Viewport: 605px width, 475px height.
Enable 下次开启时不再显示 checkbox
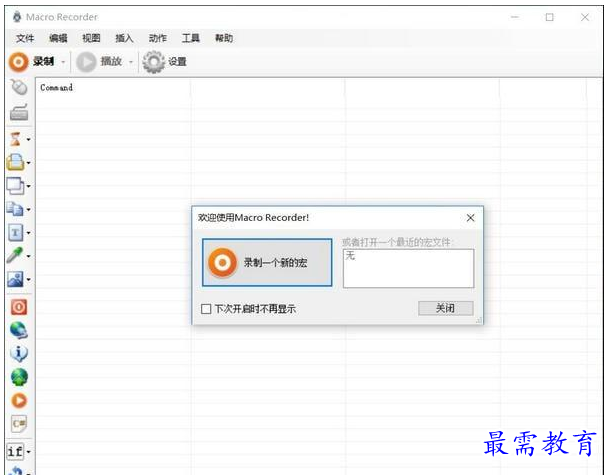click(206, 309)
